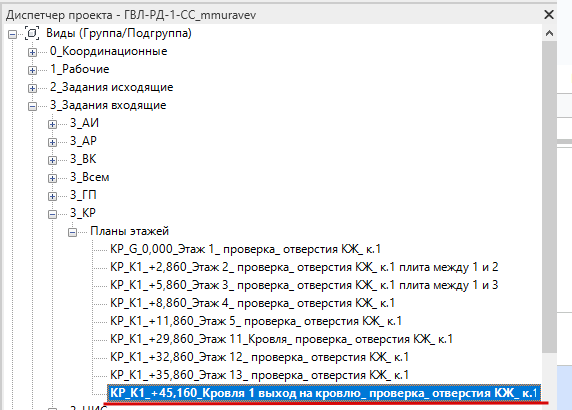Screen dimensions: 572x410
Task: Click the vertical scrollbar thumb in project browser
Action: pyautogui.click(x=549, y=197)
